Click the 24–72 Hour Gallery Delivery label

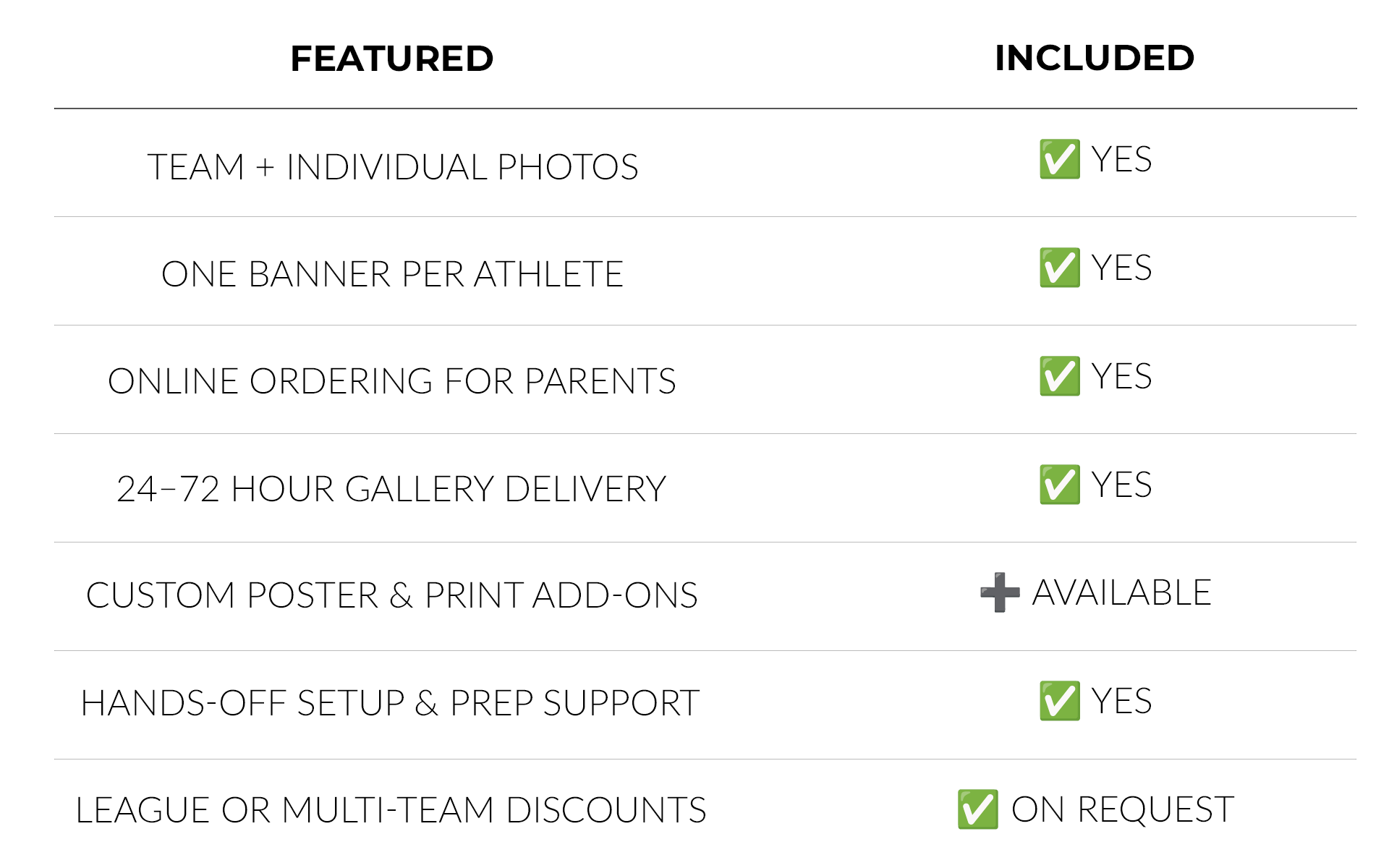pos(391,489)
